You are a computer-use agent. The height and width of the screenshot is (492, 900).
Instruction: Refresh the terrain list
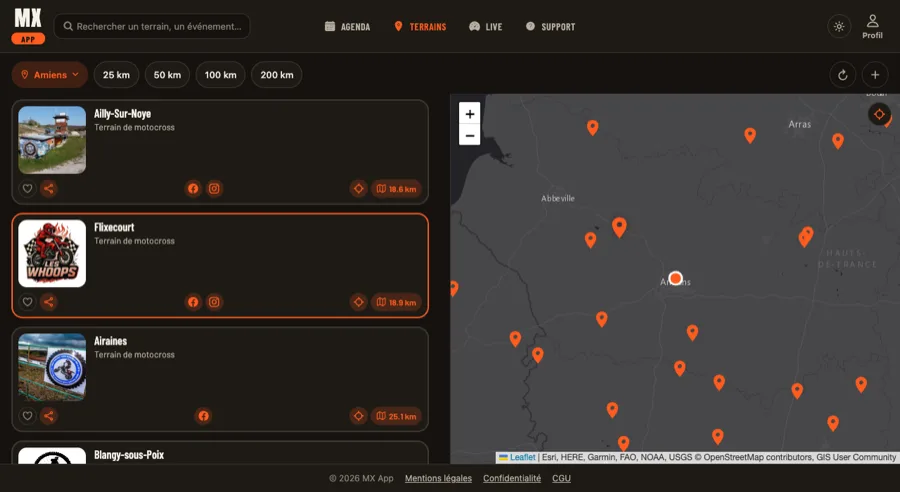843,75
